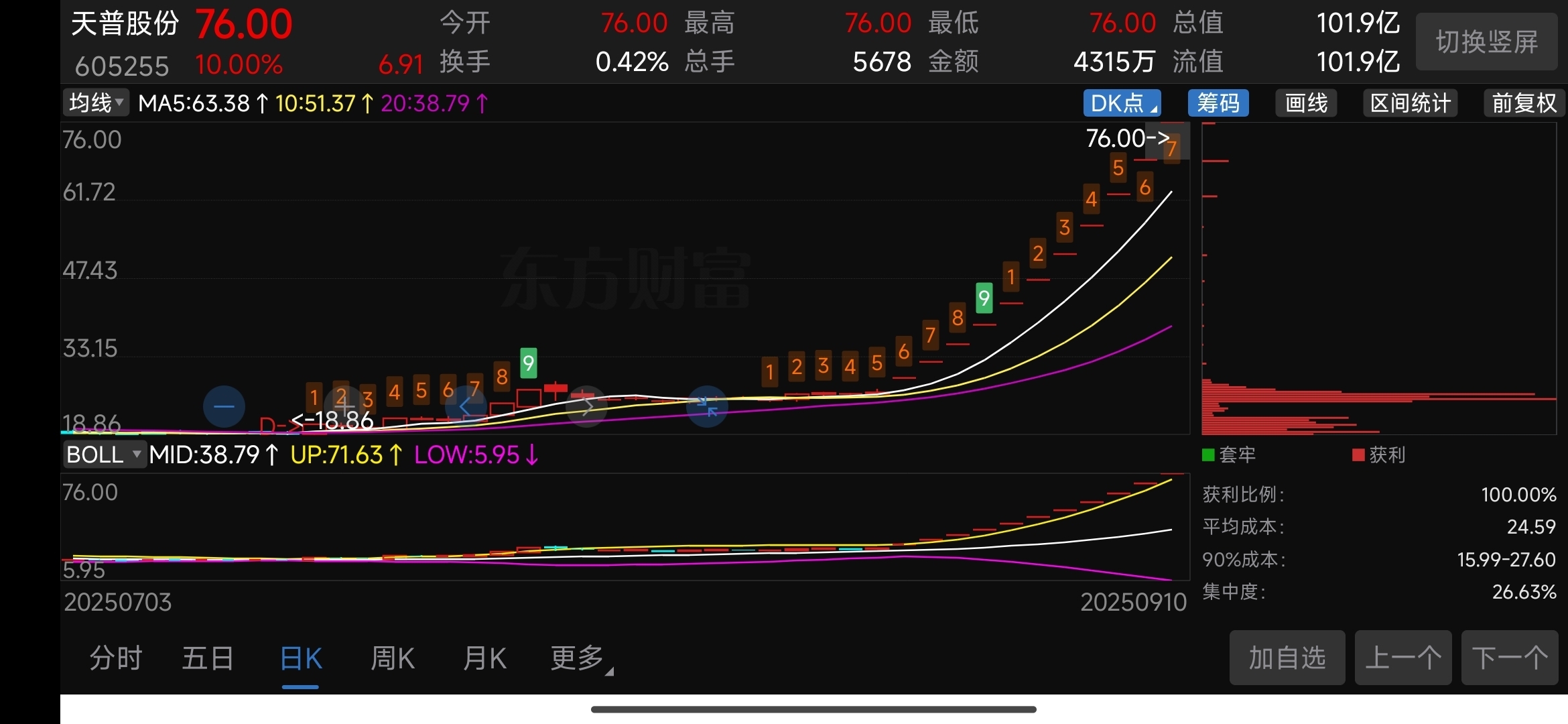The width and height of the screenshot is (1568, 724).
Task: Open the BOLL sub-indicator dropdown
Action: (x=104, y=455)
